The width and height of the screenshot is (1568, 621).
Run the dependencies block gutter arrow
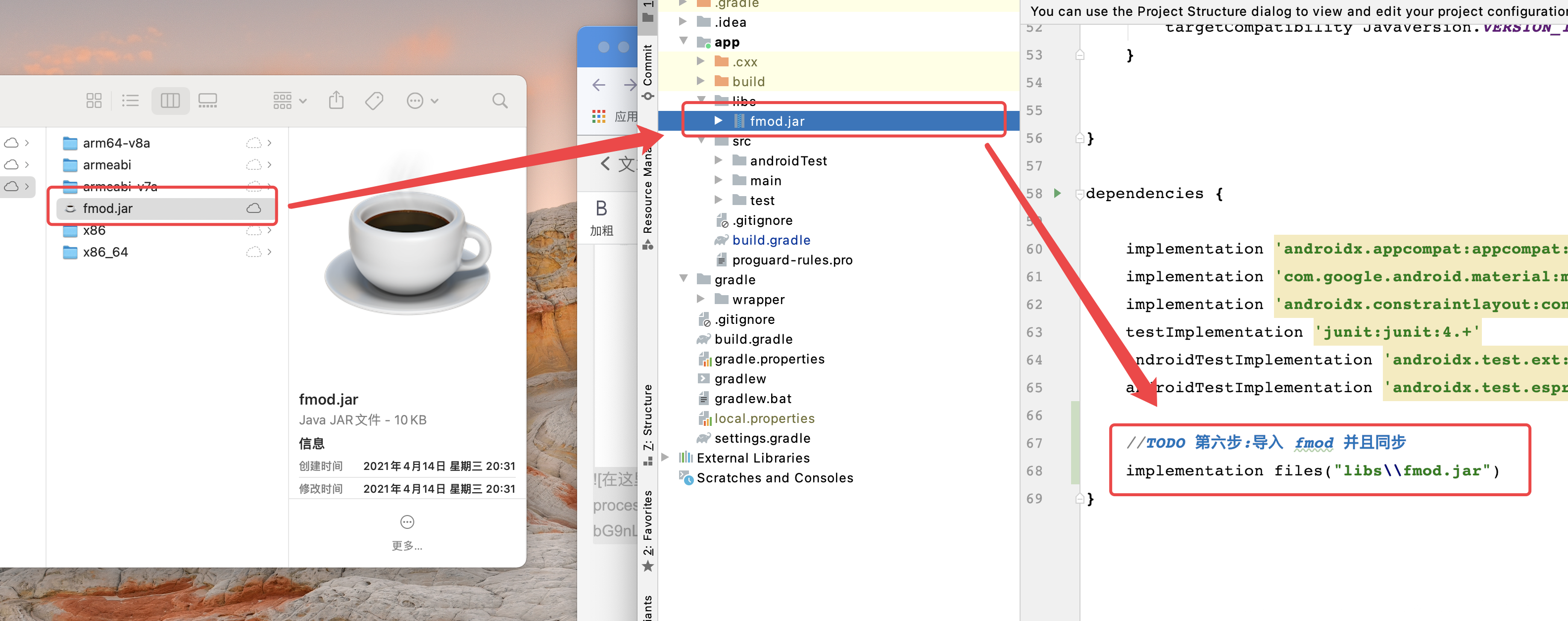(x=1057, y=193)
